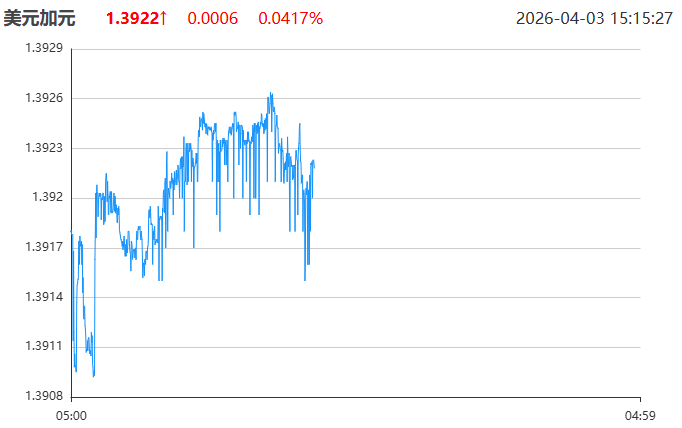Click the percentage change 0.0417%
The width and height of the screenshot is (682, 428).
290,18
